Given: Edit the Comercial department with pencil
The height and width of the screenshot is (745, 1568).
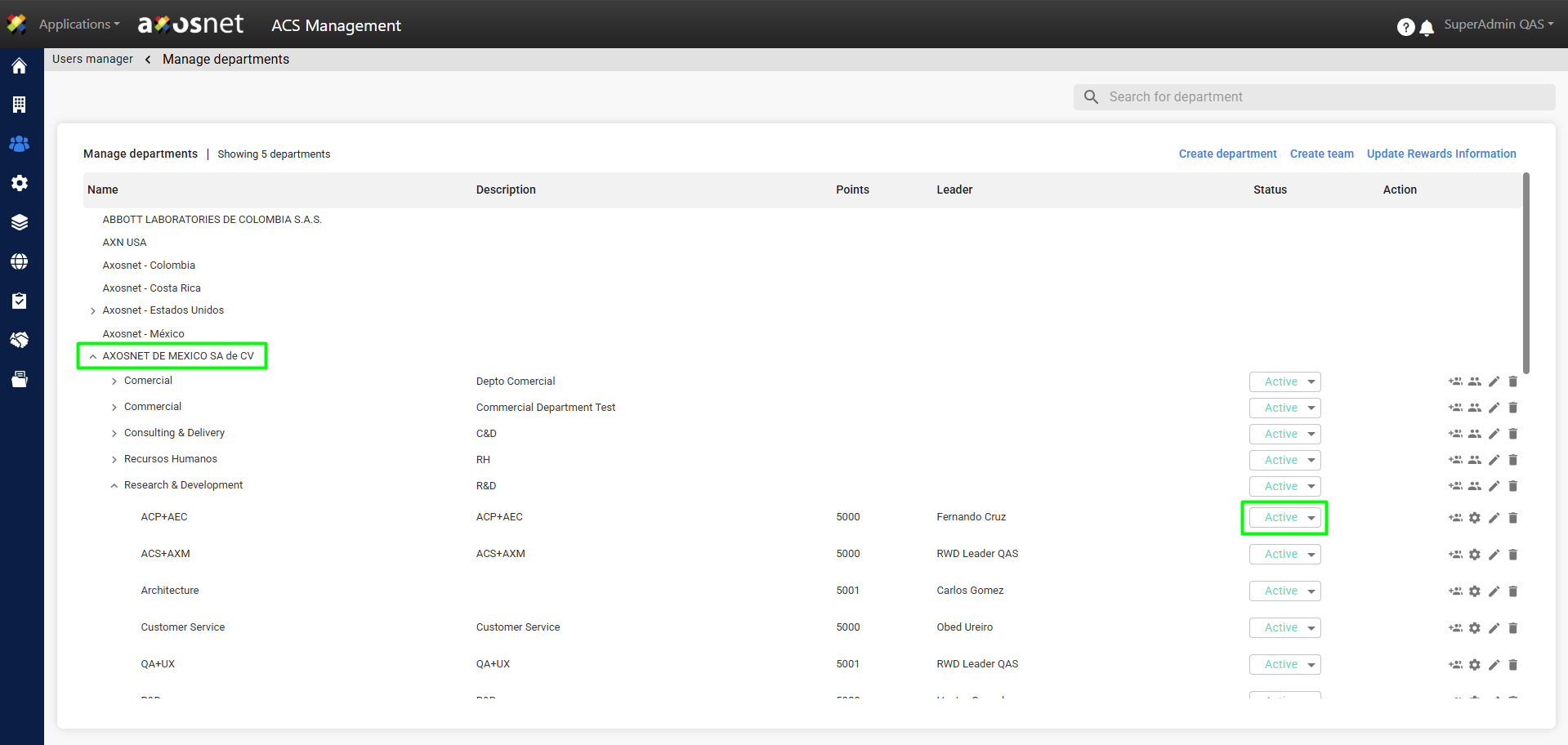Looking at the screenshot, I should pyautogui.click(x=1494, y=381).
